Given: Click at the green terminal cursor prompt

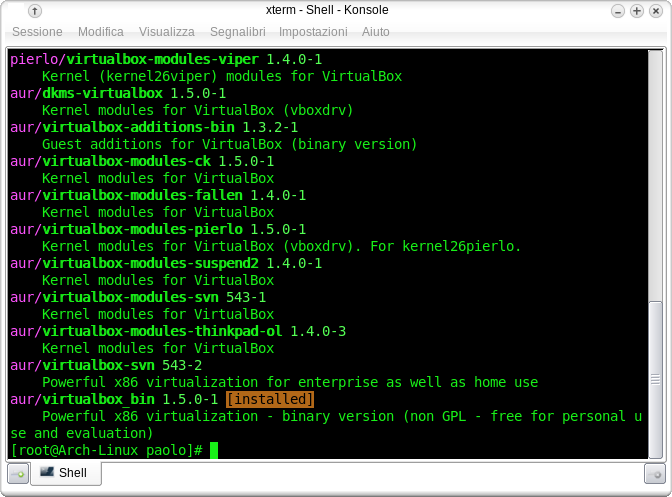Looking at the screenshot, I should (x=213, y=450).
